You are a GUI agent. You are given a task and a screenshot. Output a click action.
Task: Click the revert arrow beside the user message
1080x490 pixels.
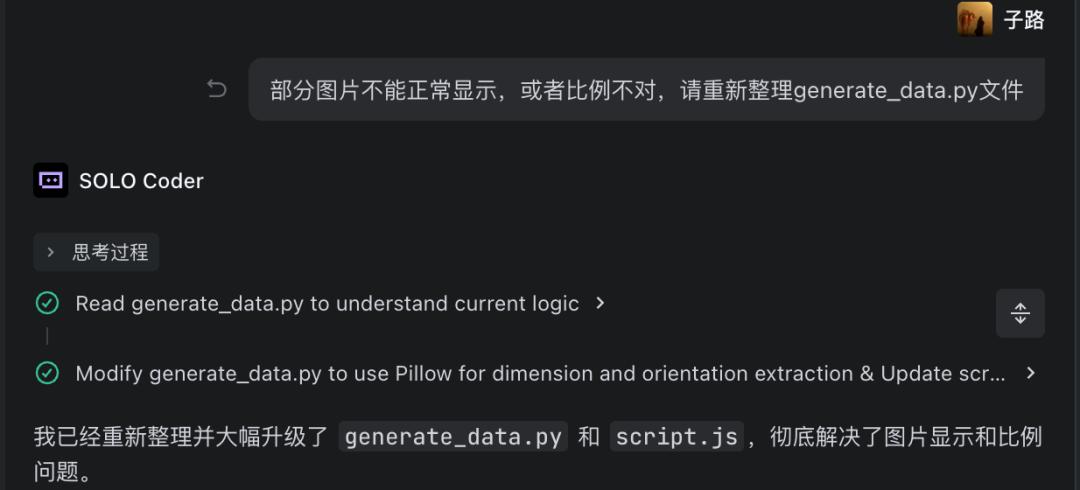point(216,90)
